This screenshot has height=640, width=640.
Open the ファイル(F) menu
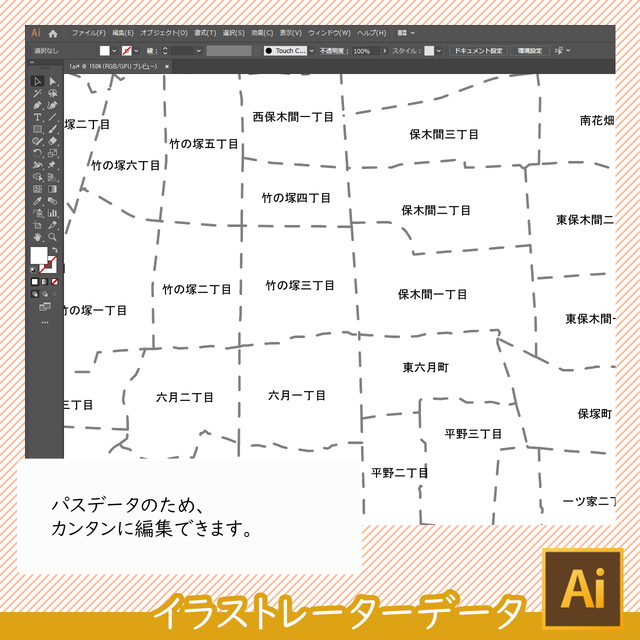[89, 33]
